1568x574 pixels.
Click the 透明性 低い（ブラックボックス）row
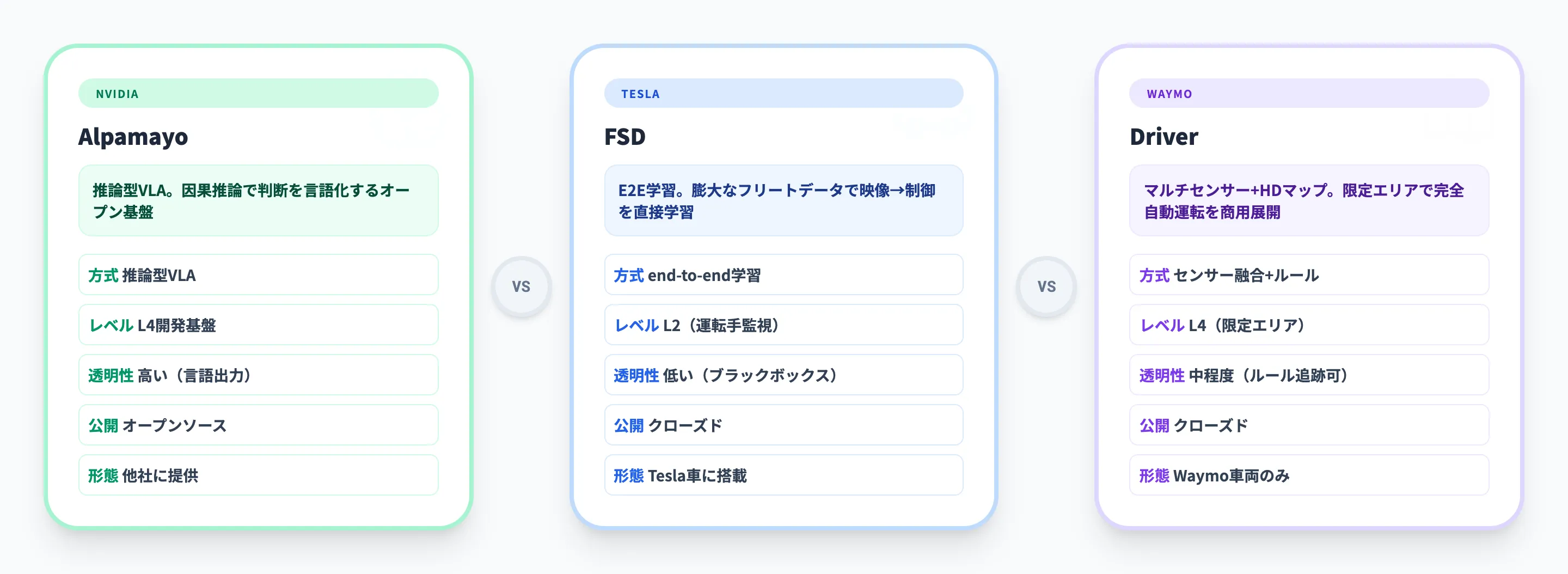tap(783, 376)
